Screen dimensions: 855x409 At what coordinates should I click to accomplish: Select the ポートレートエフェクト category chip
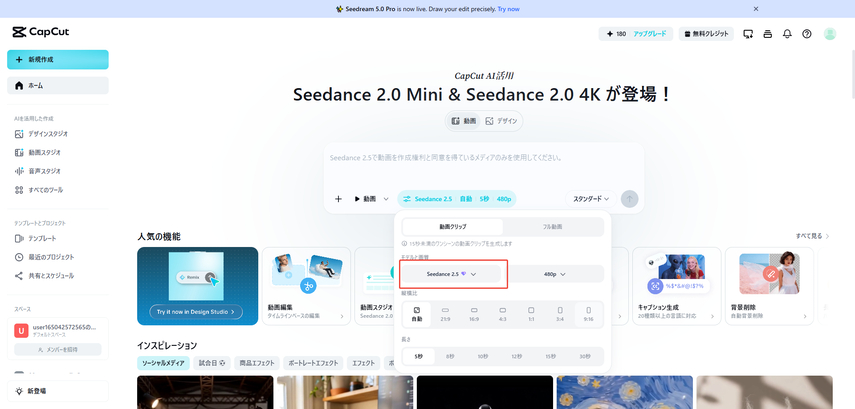click(314, 363)
